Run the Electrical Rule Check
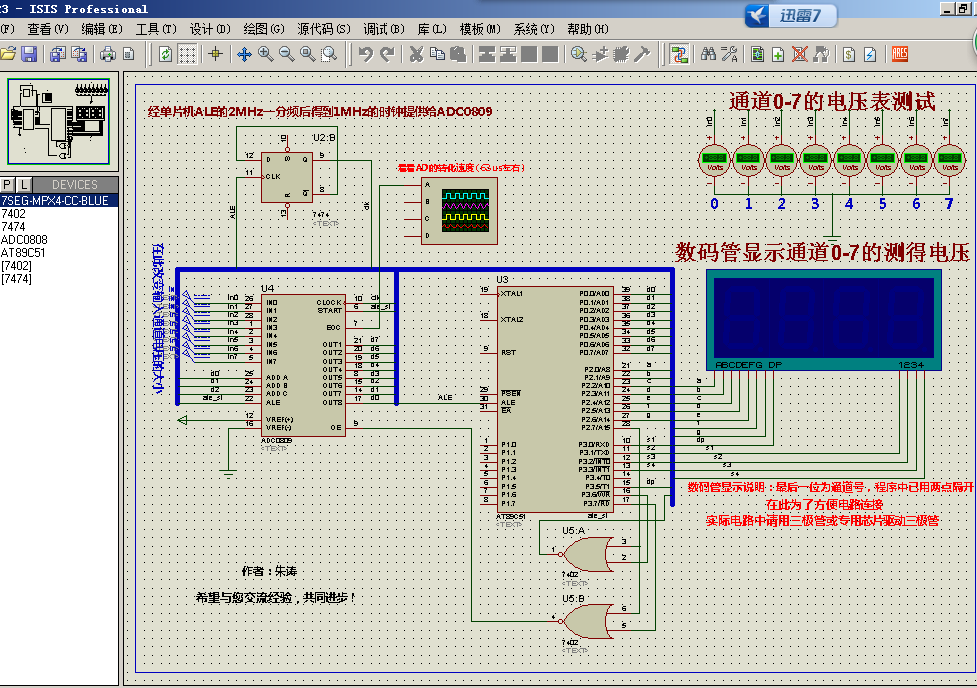The height and width of the screenshot is (688, 977). pos(870,54)
